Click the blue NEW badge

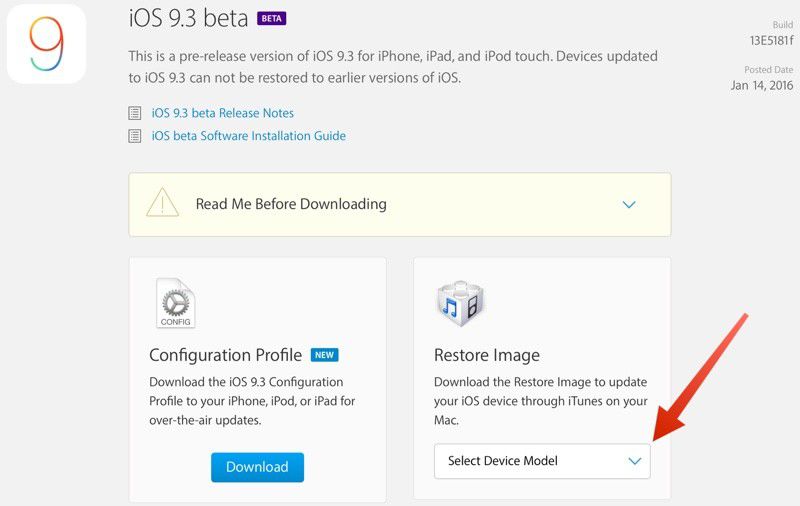(x=324, y=355)
